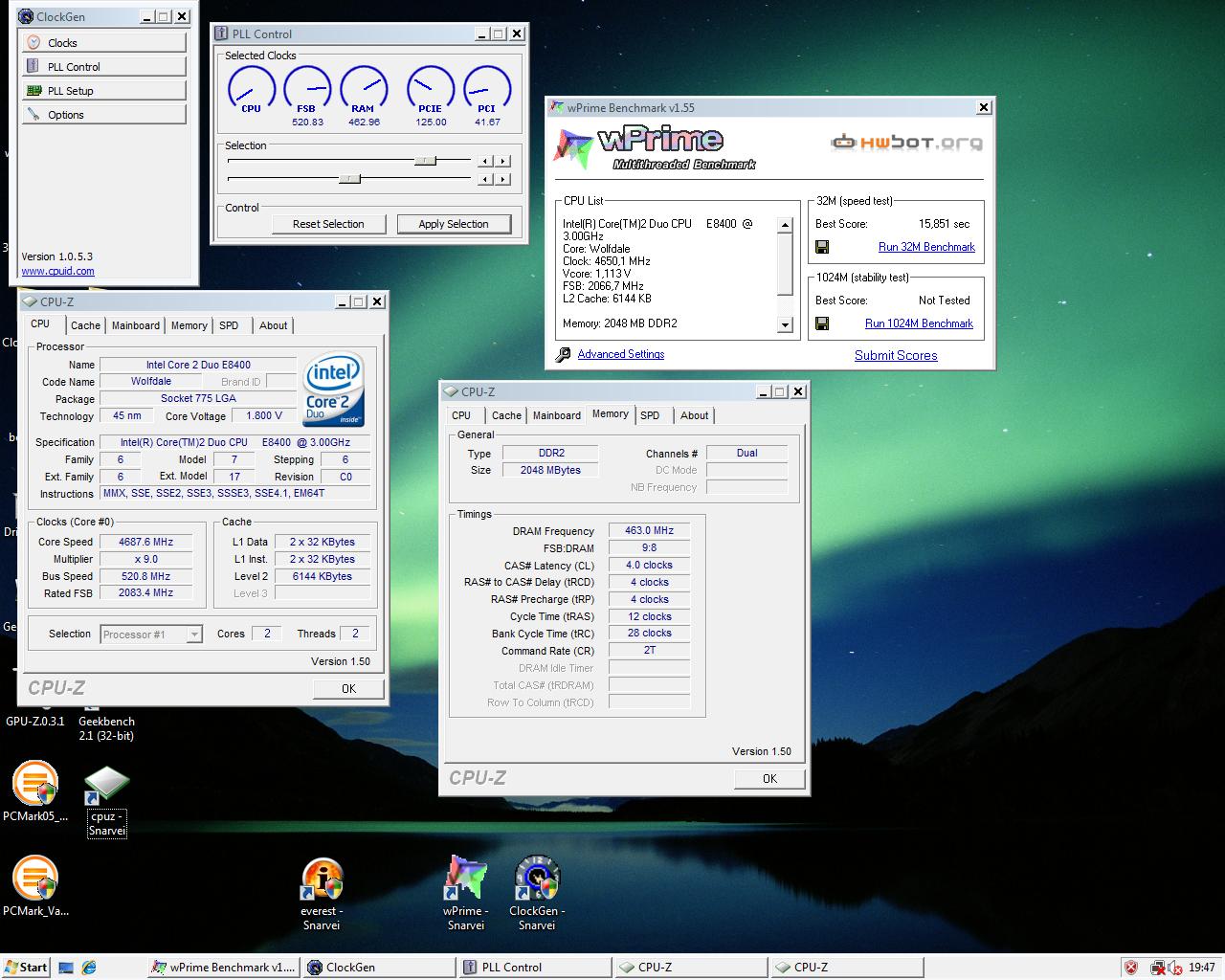Click the hwbot.org logo in wPrime
Screen dimensions: 1225x980
[906, 143]
